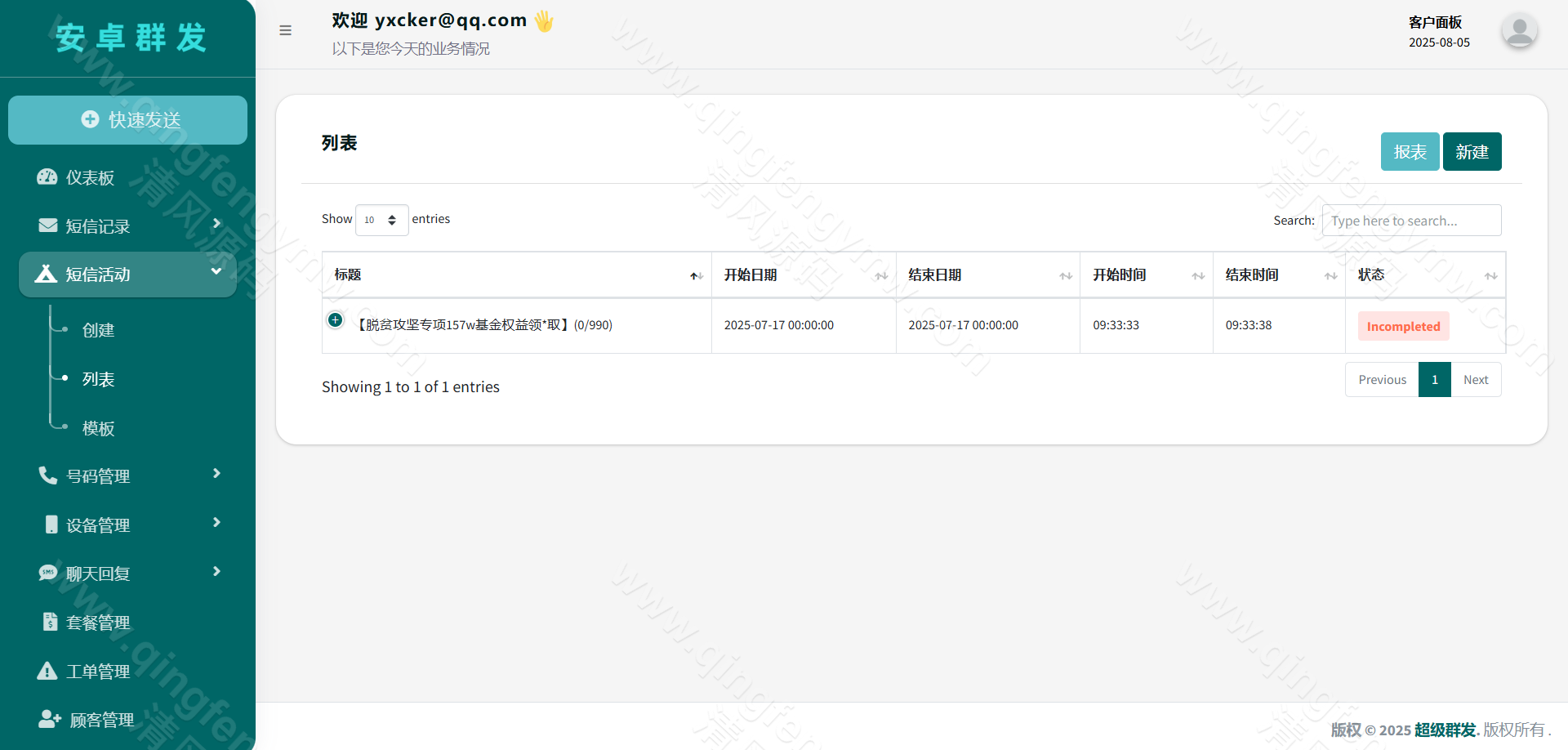Viewport: 1568px width, 750px height.
Task: Click the 新建 button
Action: point(1472,152)
